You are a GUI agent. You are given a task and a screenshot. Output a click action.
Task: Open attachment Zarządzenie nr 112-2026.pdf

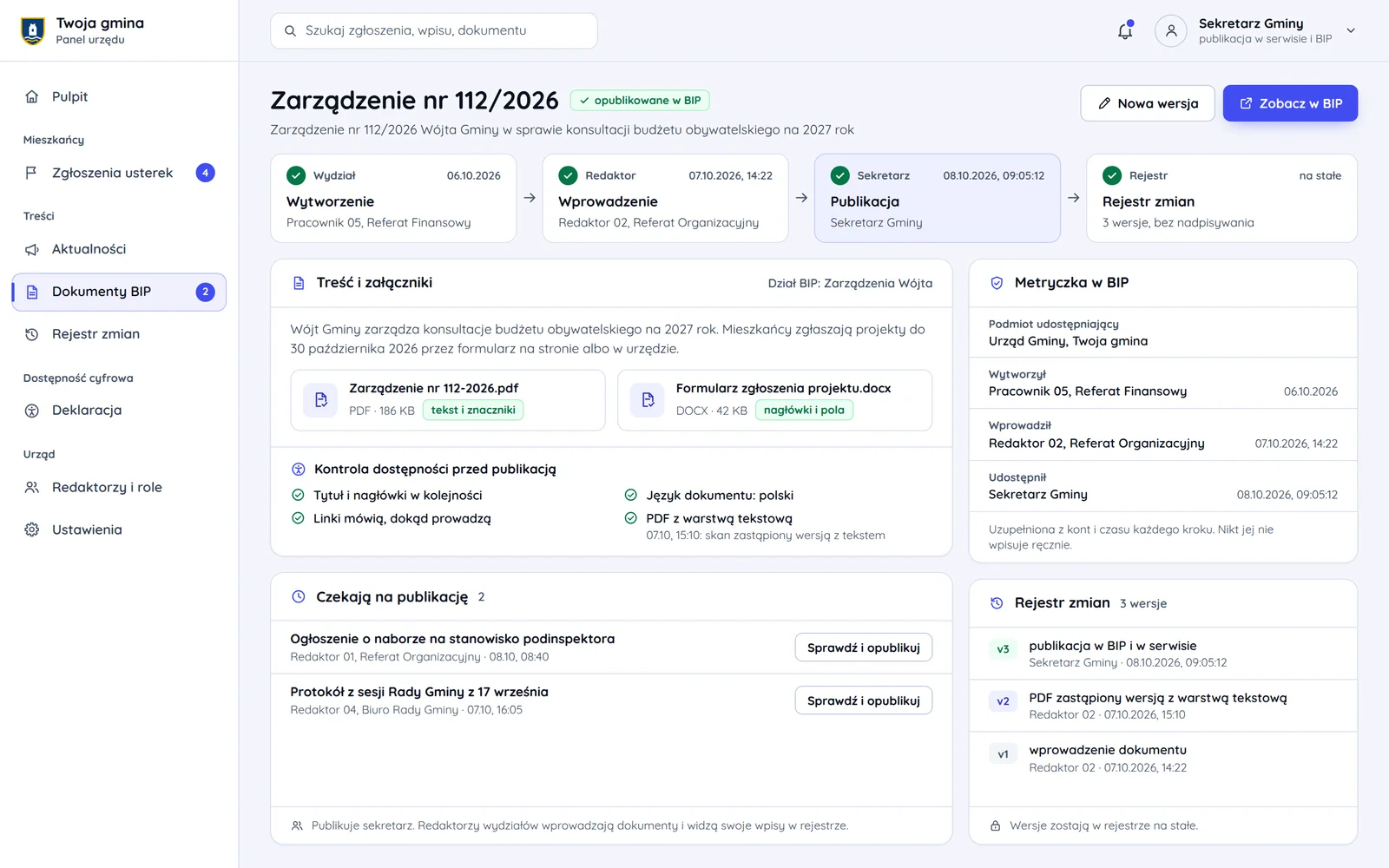(x=448, y=400)
